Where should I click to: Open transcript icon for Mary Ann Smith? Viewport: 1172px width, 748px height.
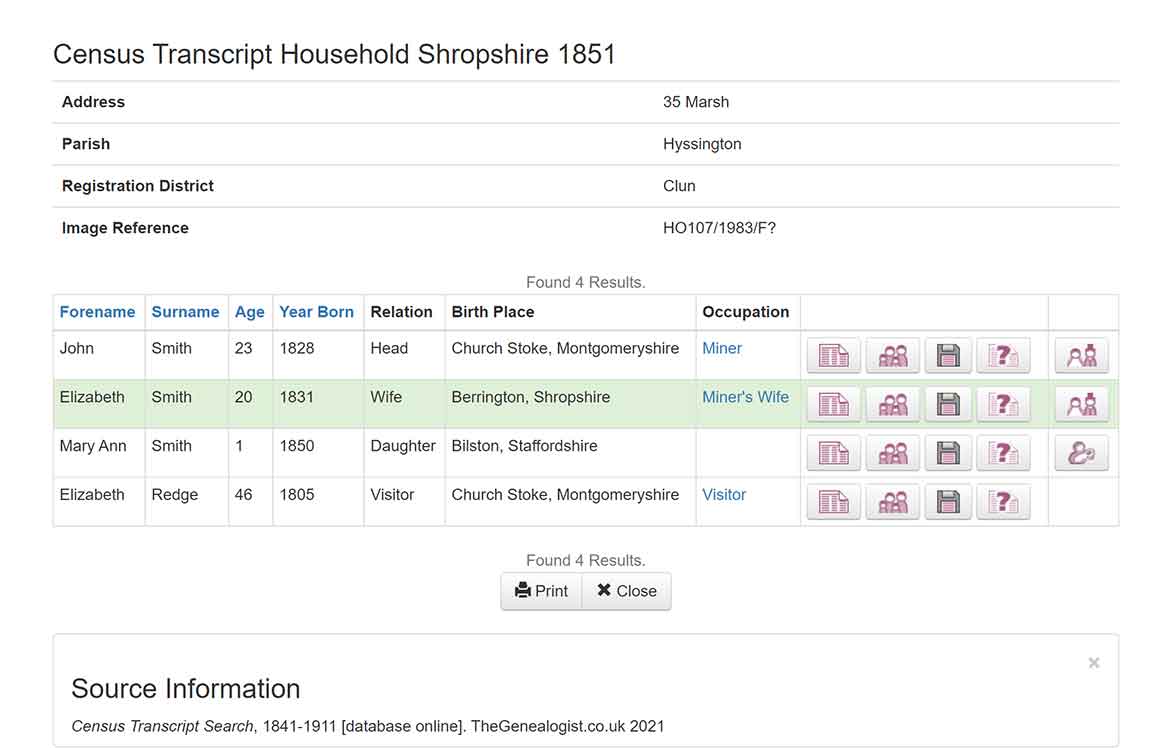[x=833, y=453]
